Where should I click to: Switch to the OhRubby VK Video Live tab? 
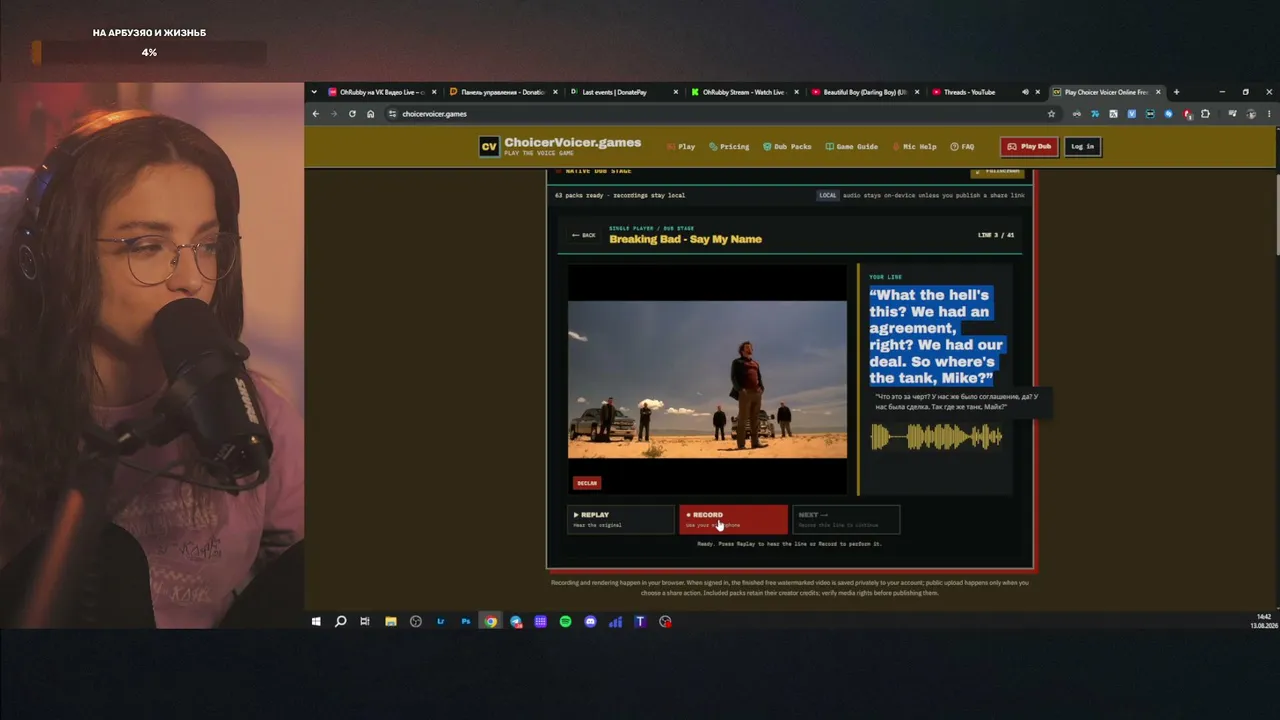tap(382, 92)
